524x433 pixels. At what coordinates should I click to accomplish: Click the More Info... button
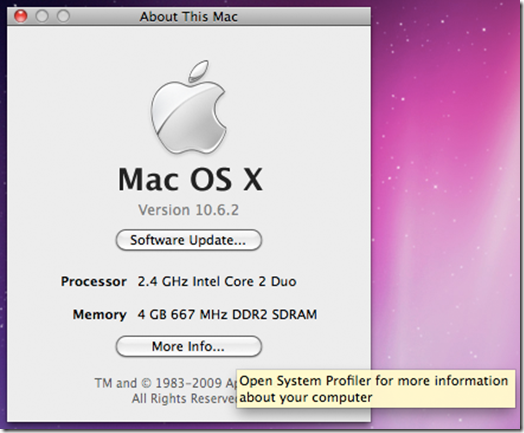pyautogui.click(x=188, y=346)
